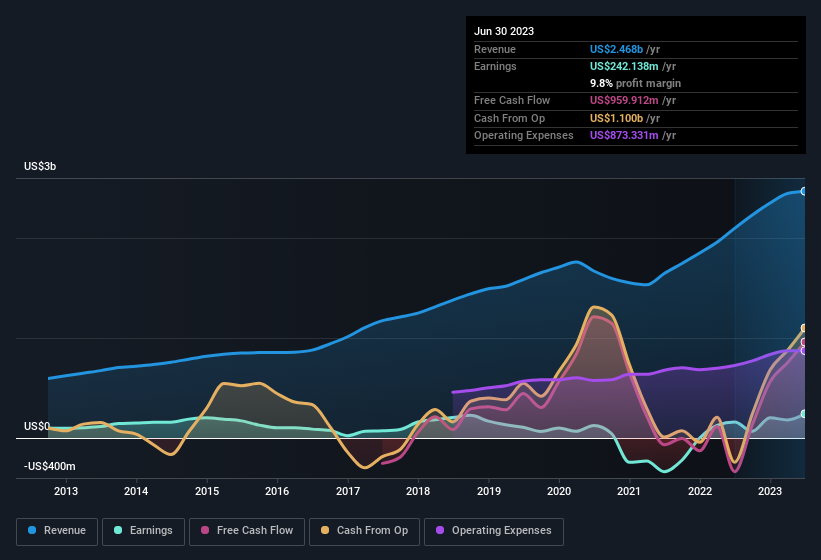The width and height of the screenshot is (821, 560).
Task: Click the 2023 x-axis label
Action: point(770,491)
